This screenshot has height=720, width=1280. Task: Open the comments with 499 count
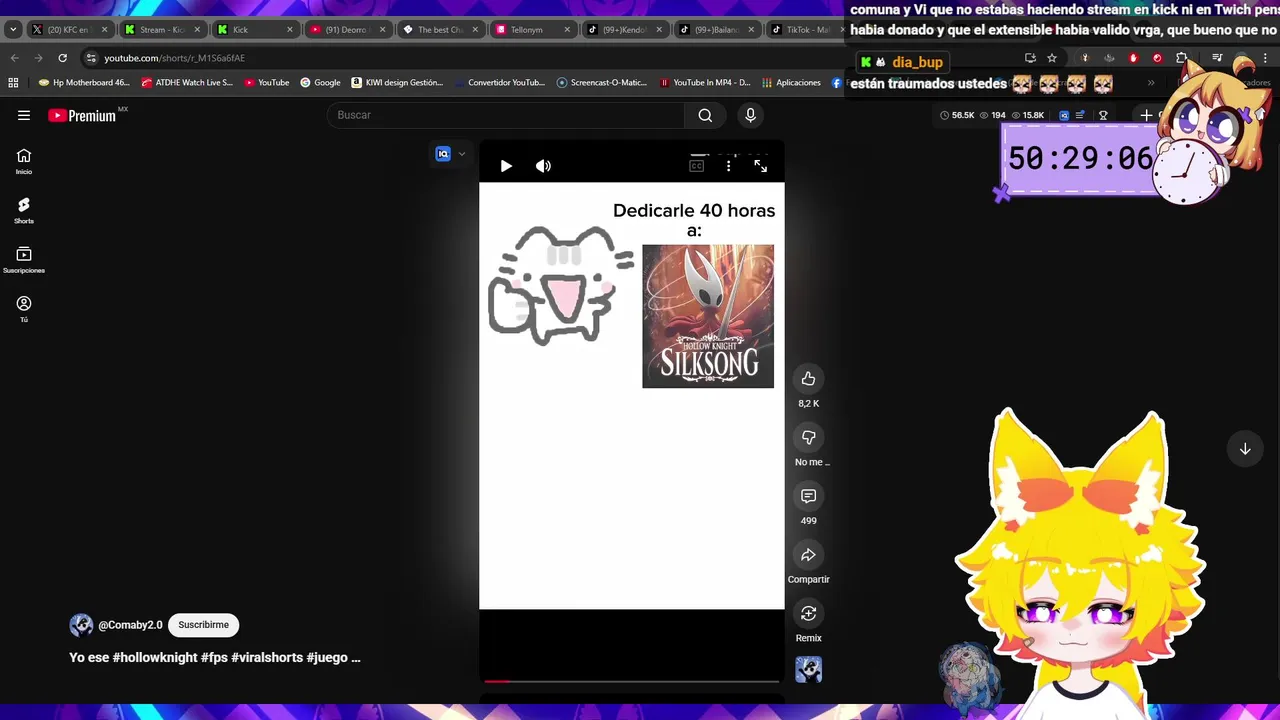pos(808,496)
